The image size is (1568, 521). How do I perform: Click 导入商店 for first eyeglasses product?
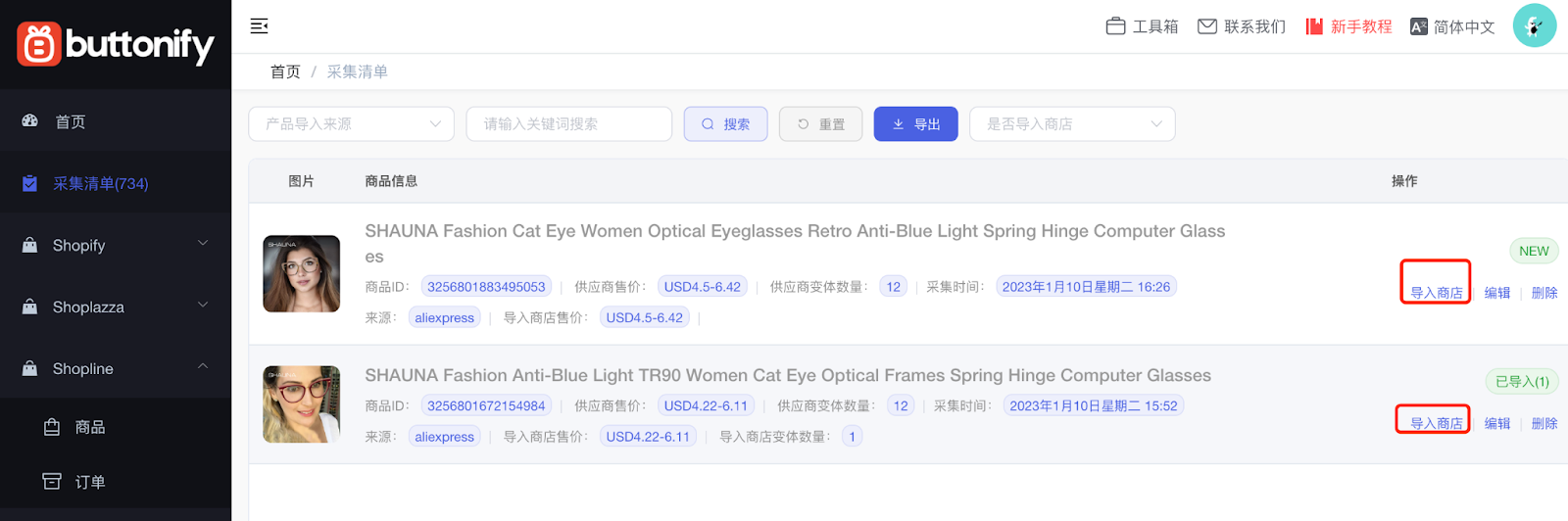click(x=1436, y=293)
